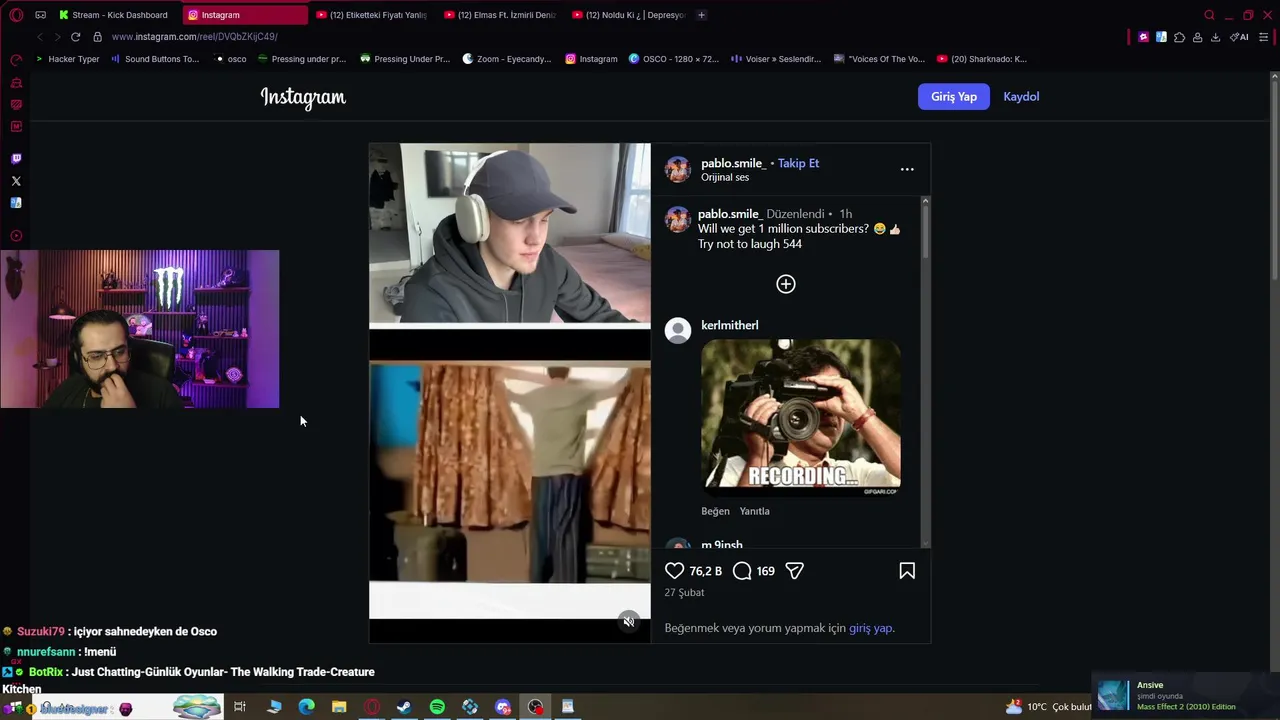1280x720 pixels.
Task: Open the Sharknado bookmark
Action: click(982, 59)
